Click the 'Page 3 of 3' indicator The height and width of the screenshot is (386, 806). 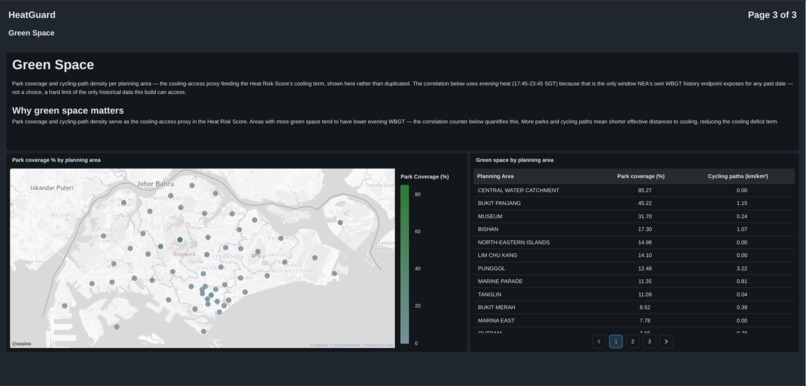coord(772,15)
